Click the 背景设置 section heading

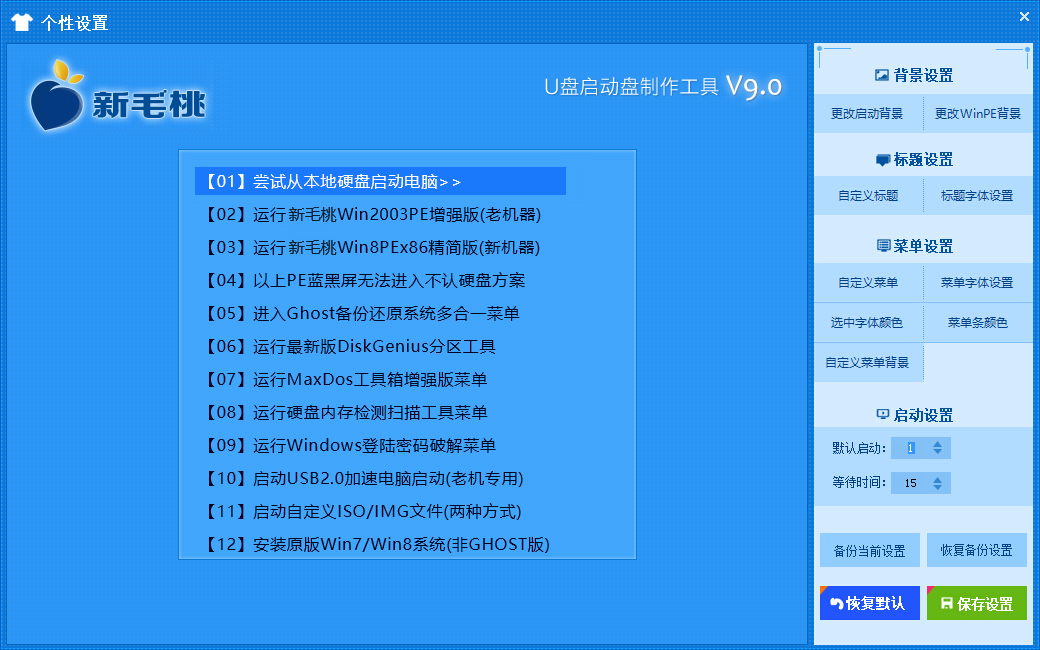[x=923, y=76]
